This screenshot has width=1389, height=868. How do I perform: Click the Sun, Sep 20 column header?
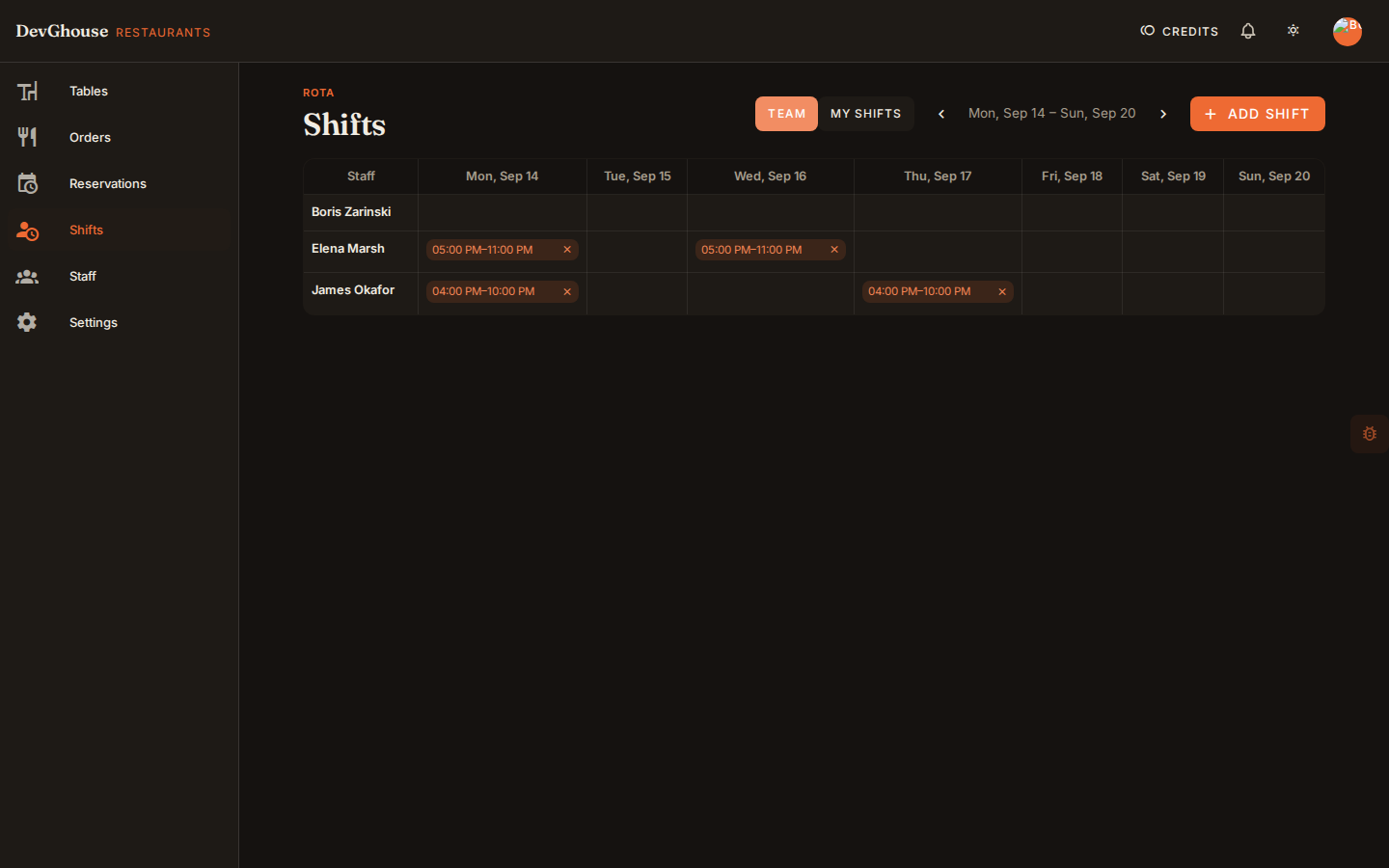coord(1274,176)
